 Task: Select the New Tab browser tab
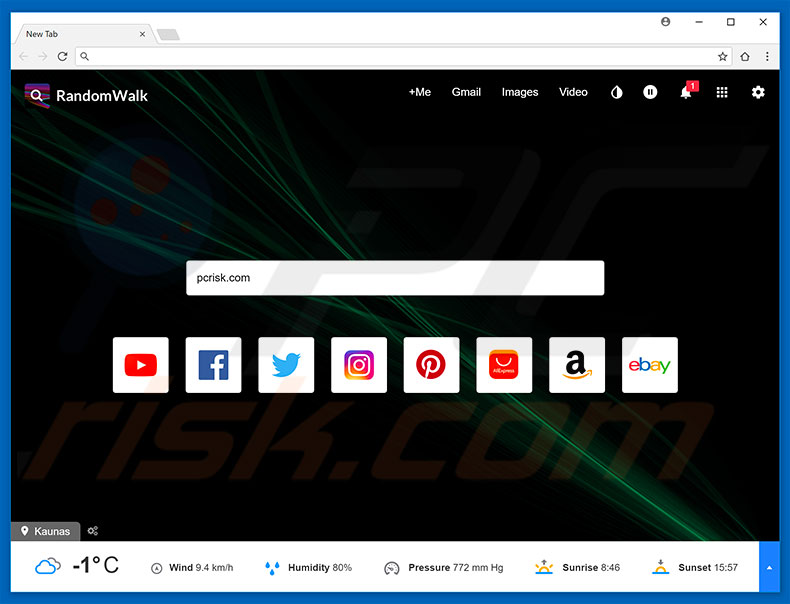point(83,34)
